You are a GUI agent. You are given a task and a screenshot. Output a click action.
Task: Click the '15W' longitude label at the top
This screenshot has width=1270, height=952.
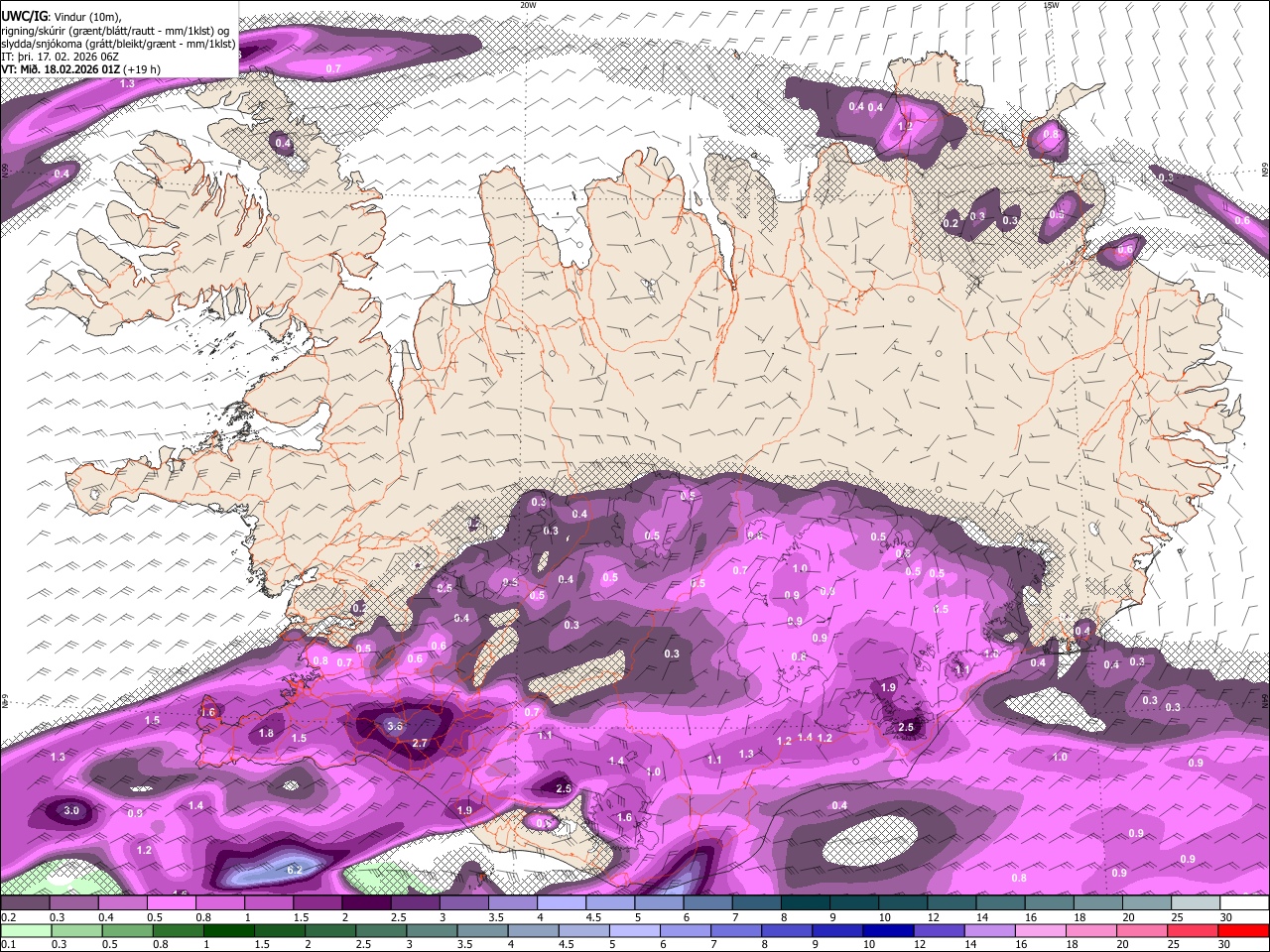[x=1051, y=4]
